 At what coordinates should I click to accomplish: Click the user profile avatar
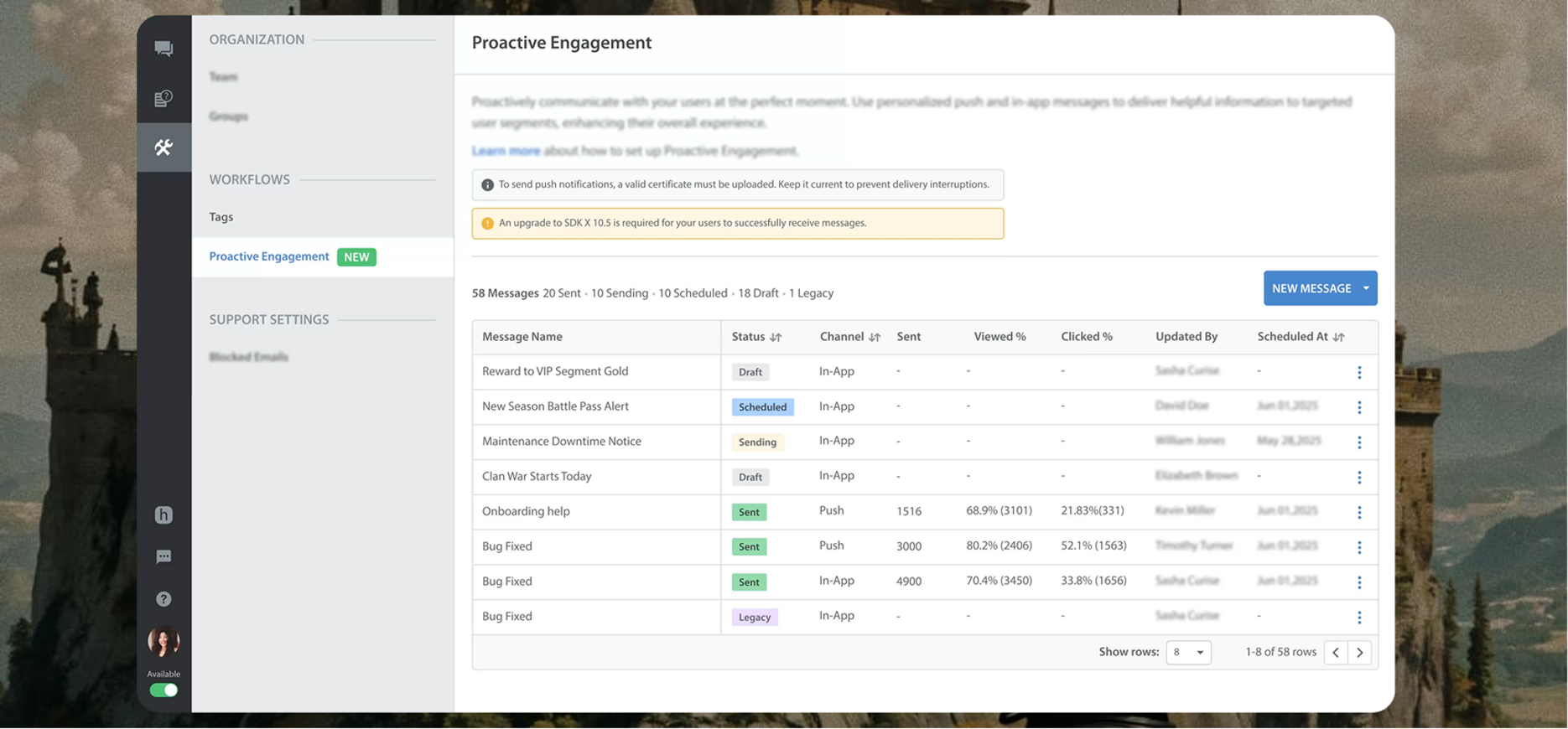tap(164, 641)
